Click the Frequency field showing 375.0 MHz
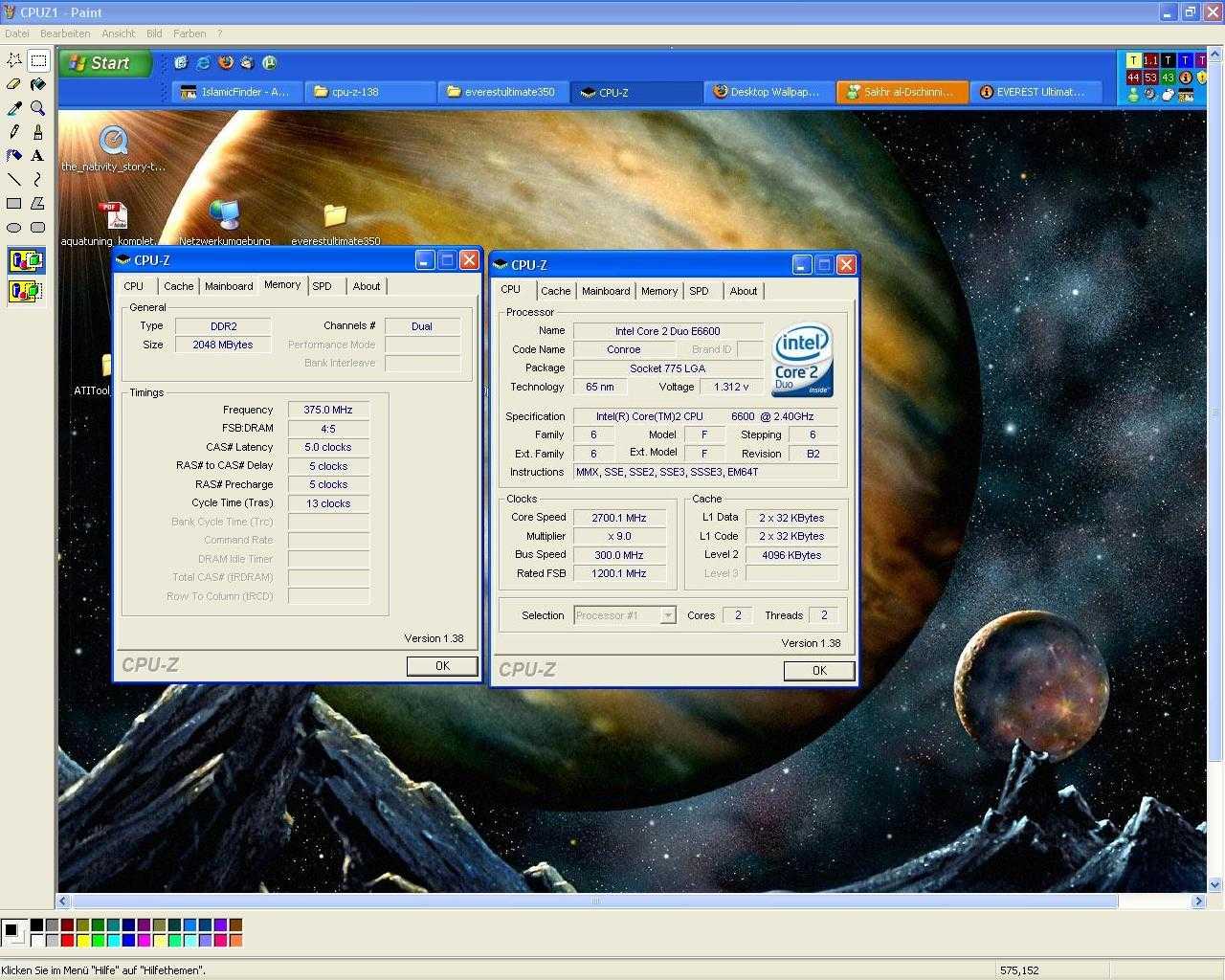 click(x=328, y=410)
